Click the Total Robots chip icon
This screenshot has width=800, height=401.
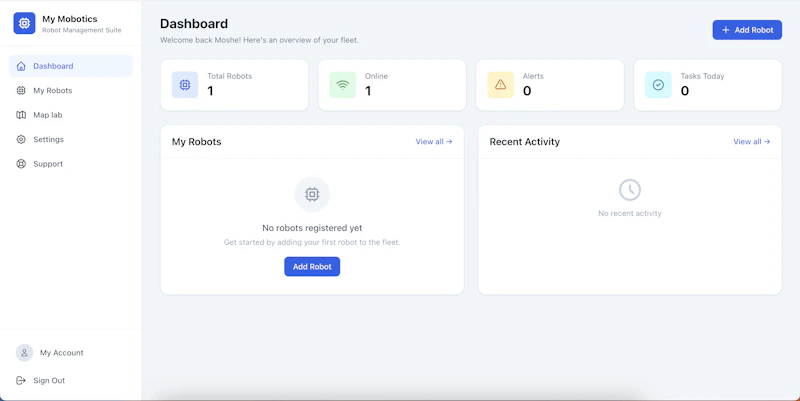click(185, 85)
